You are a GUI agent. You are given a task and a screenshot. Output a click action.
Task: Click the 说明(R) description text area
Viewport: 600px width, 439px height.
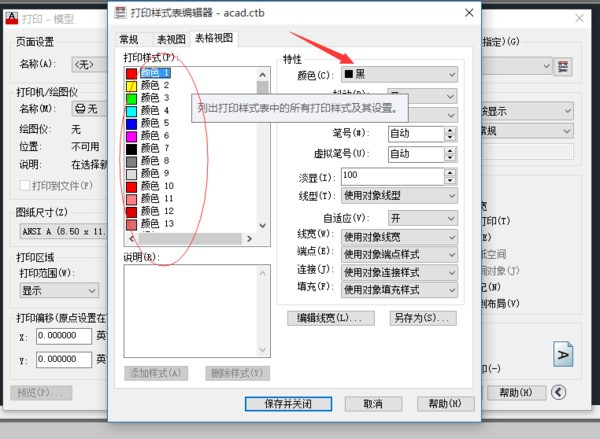pyautogui.click(x=197, y=311)
